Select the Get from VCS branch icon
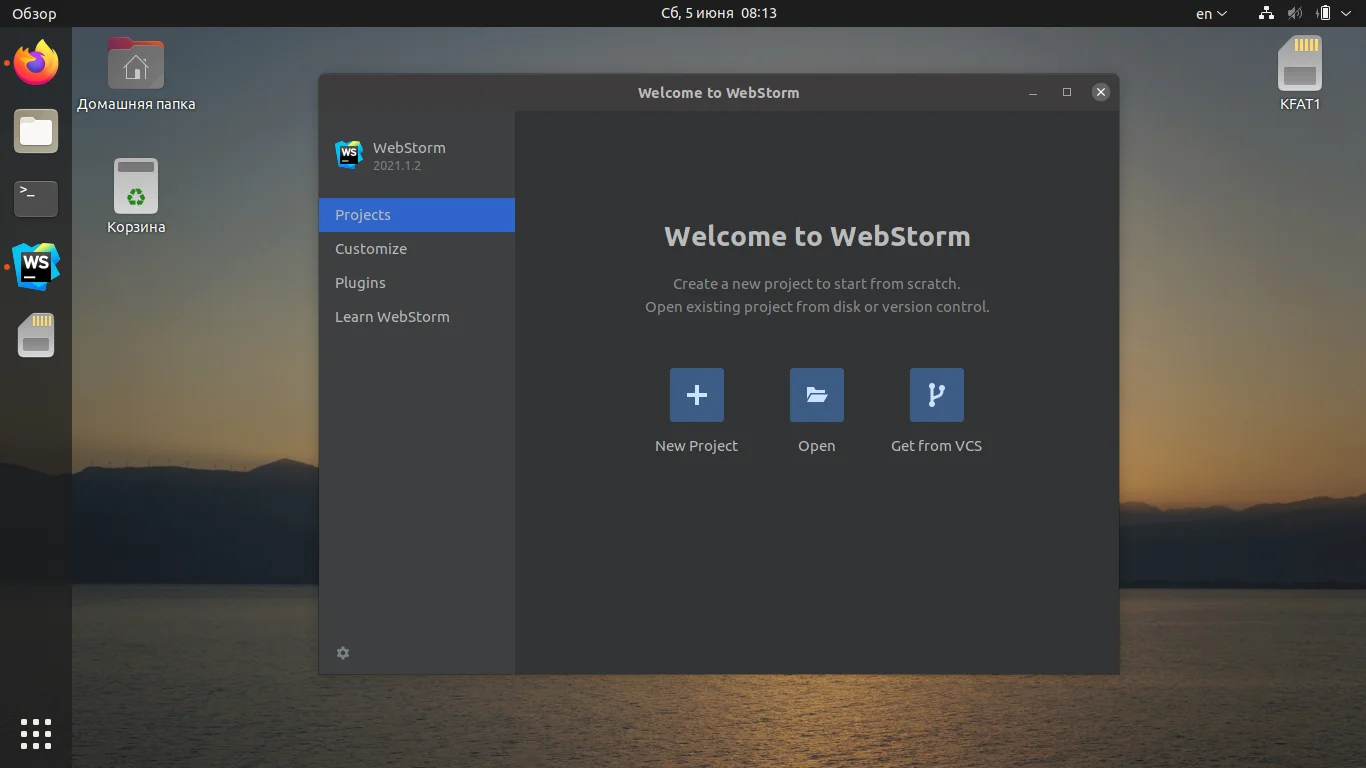Viewport: 1366px width, 768px height. 936,394
